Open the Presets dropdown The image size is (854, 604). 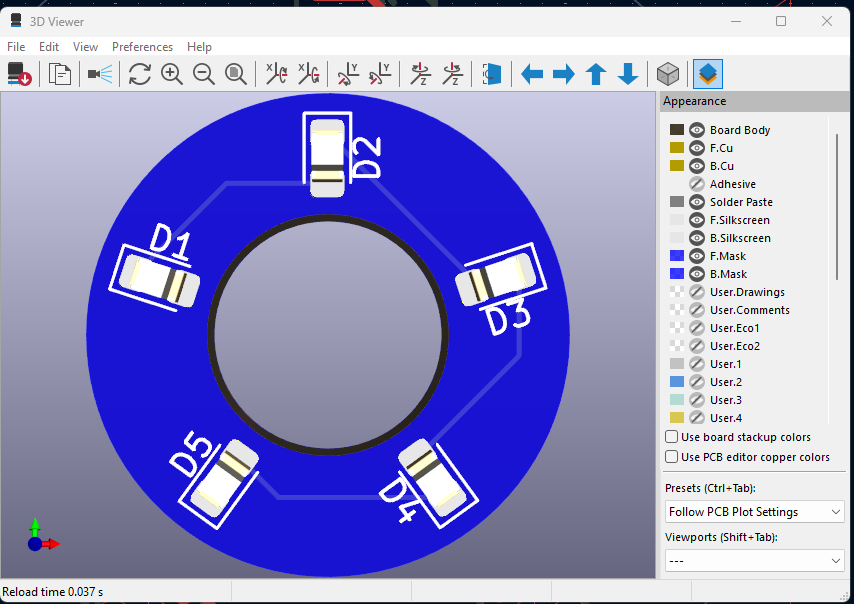[x=755, y=512]
